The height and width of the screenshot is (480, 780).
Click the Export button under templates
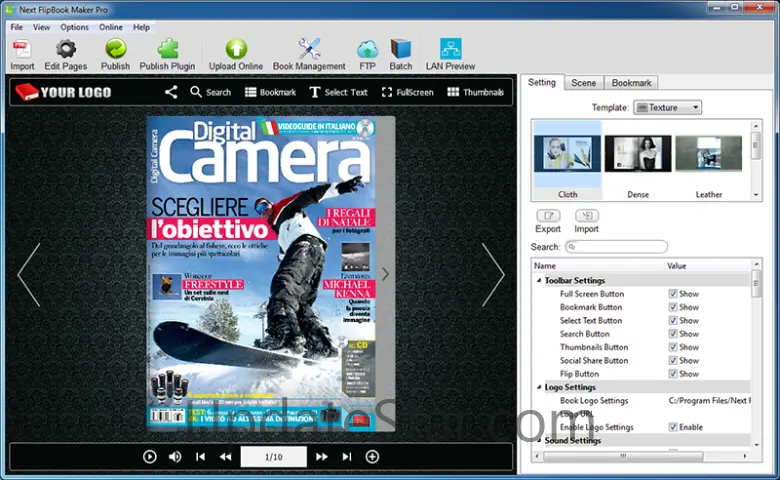(548, 217)
